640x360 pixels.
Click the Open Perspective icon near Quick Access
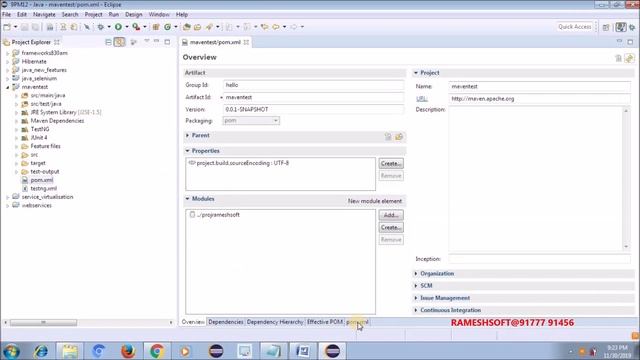pos(606,27)
